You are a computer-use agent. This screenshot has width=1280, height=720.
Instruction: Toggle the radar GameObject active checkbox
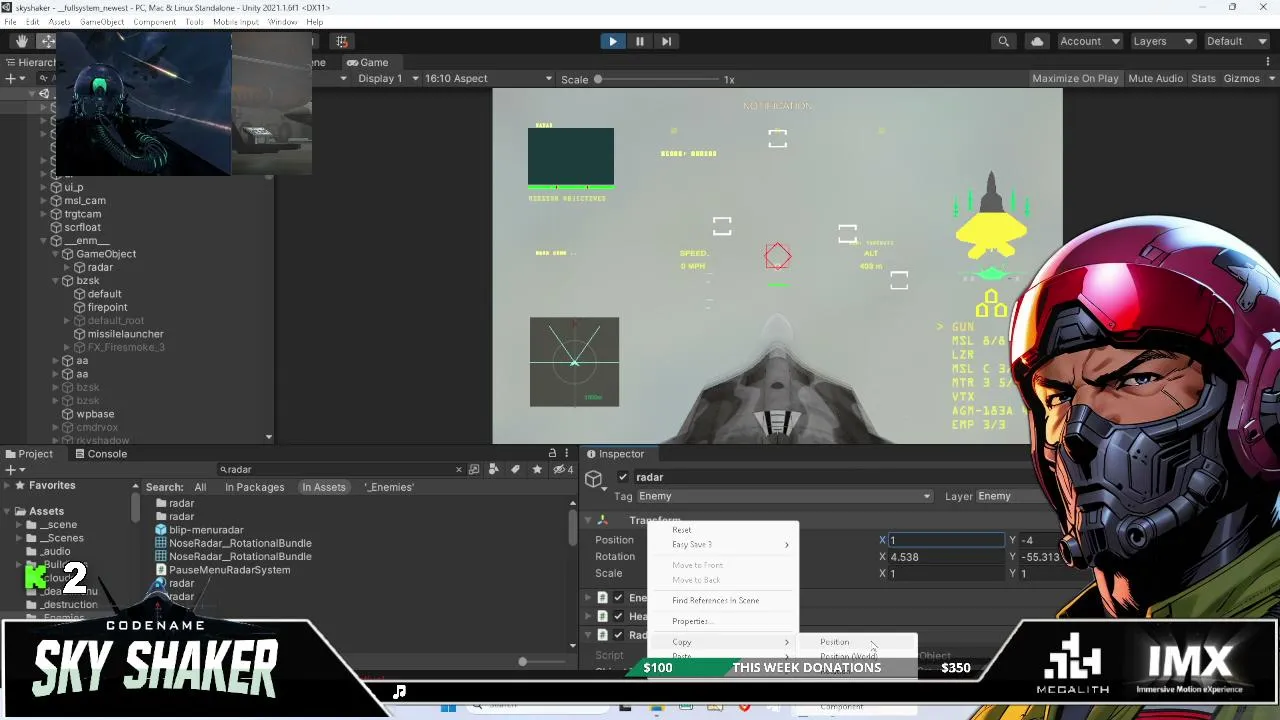(623, 478)
